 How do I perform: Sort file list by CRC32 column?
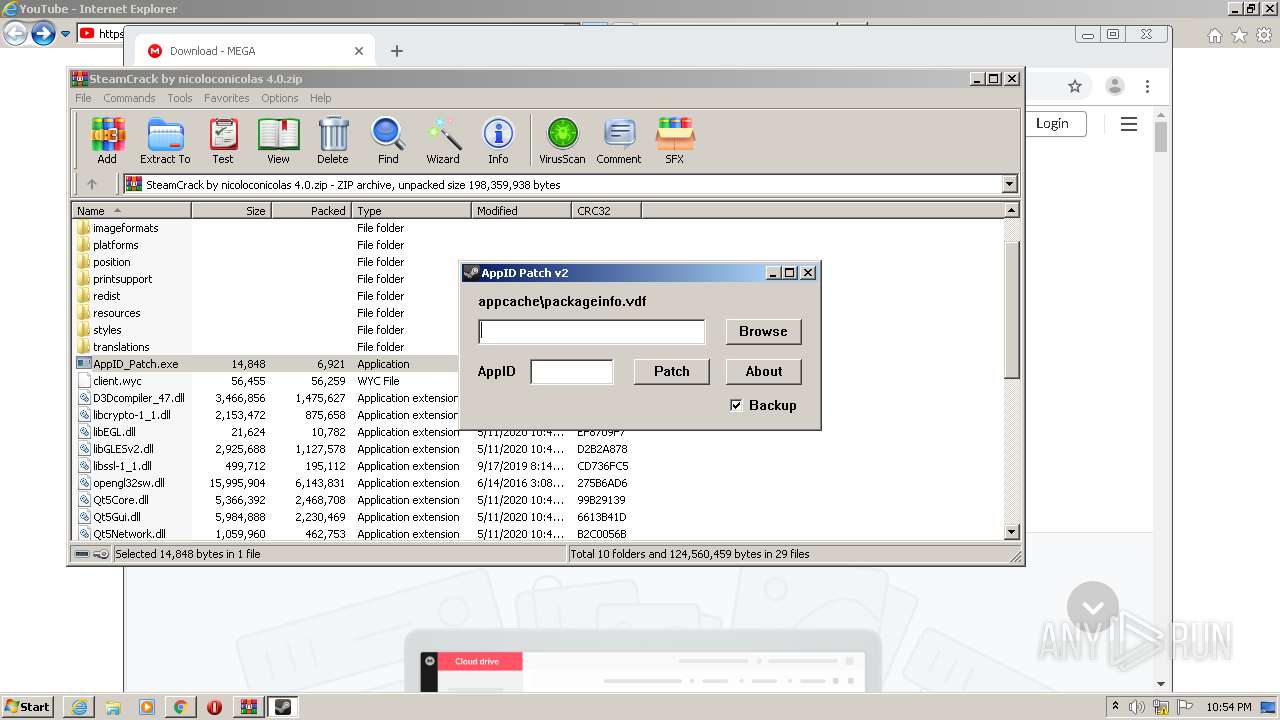coord(606,211)
